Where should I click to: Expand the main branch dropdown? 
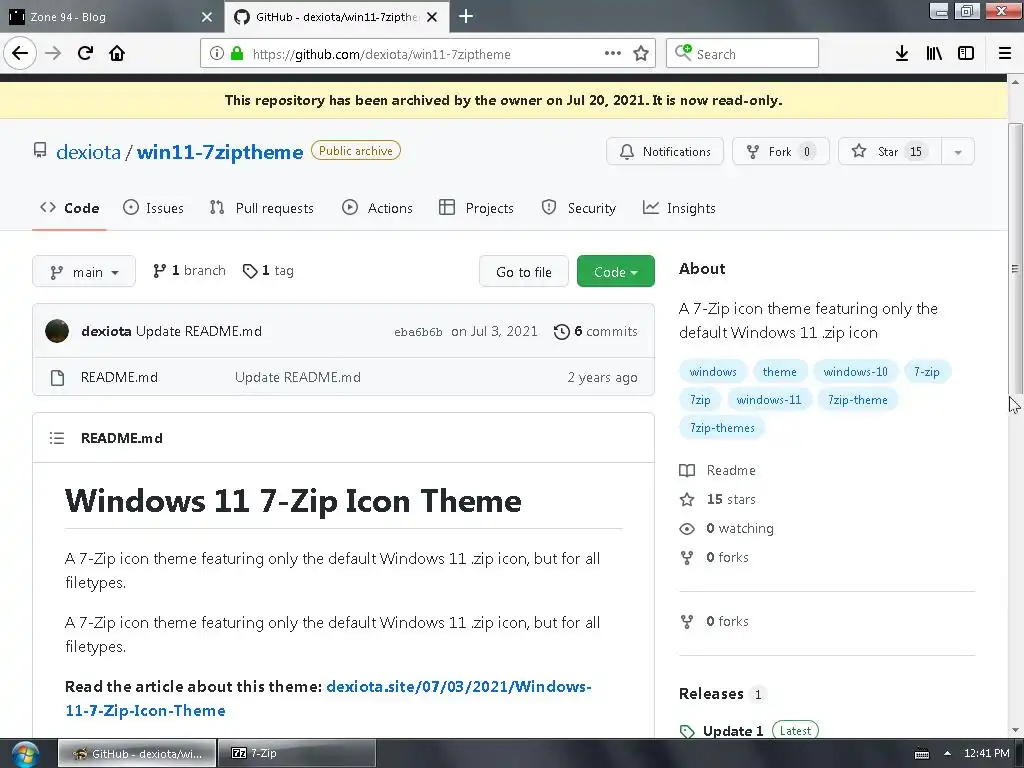[x=84, y=272]
